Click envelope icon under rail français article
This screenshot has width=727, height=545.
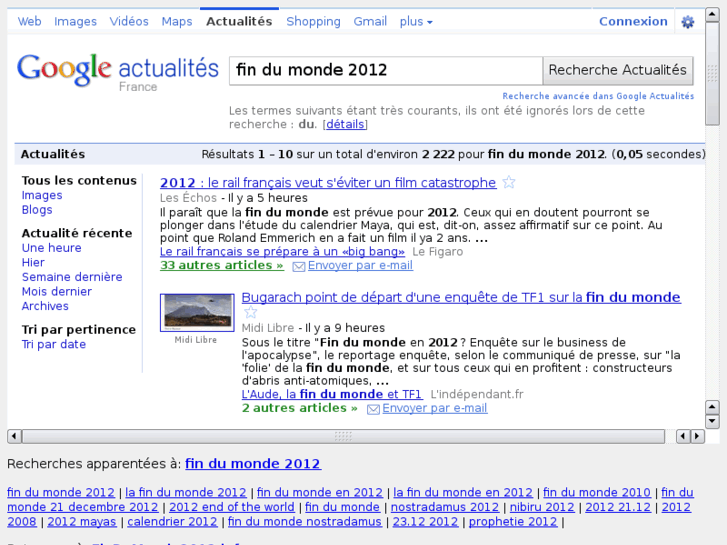(299, 266)
